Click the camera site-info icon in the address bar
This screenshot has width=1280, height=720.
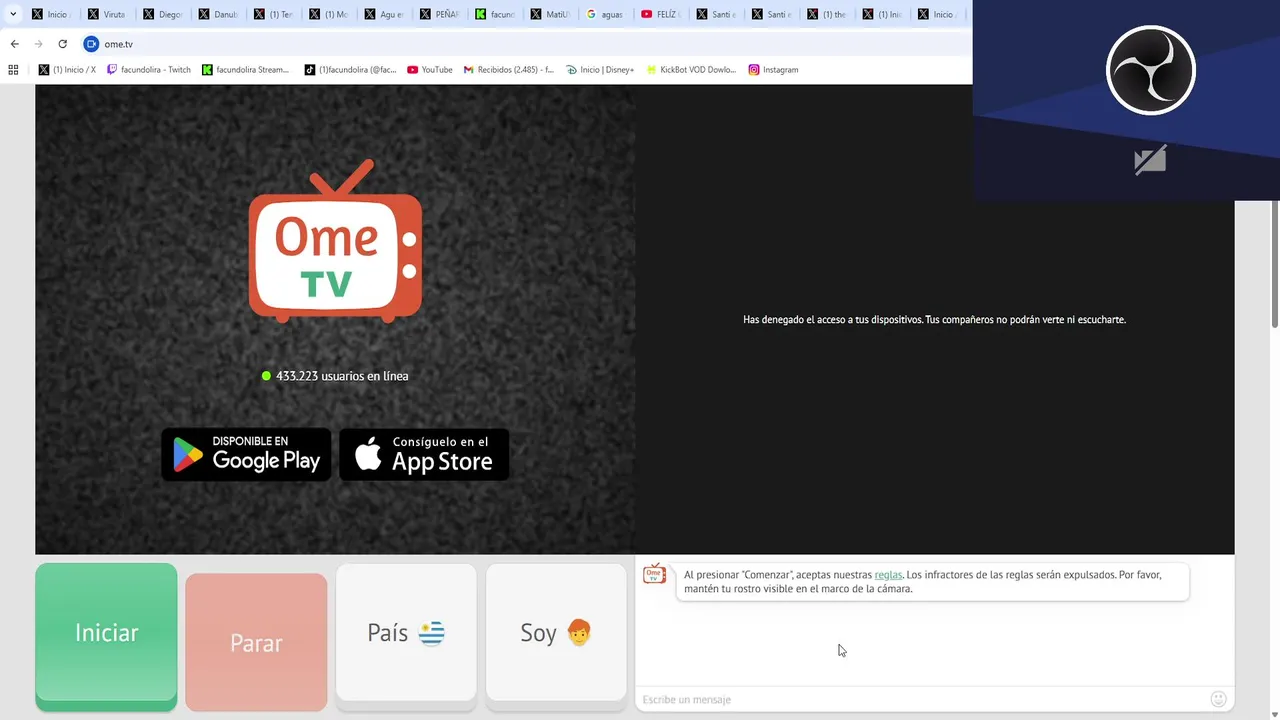point(91,44)
